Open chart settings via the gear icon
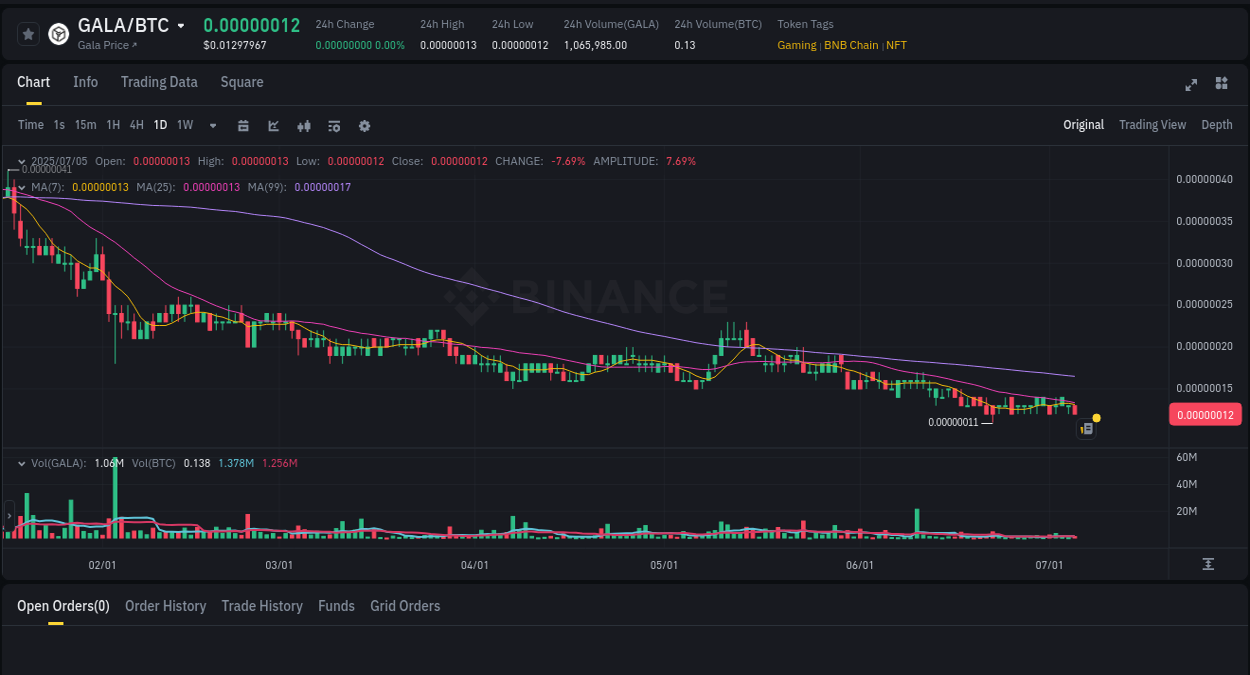 click(364, 125)
